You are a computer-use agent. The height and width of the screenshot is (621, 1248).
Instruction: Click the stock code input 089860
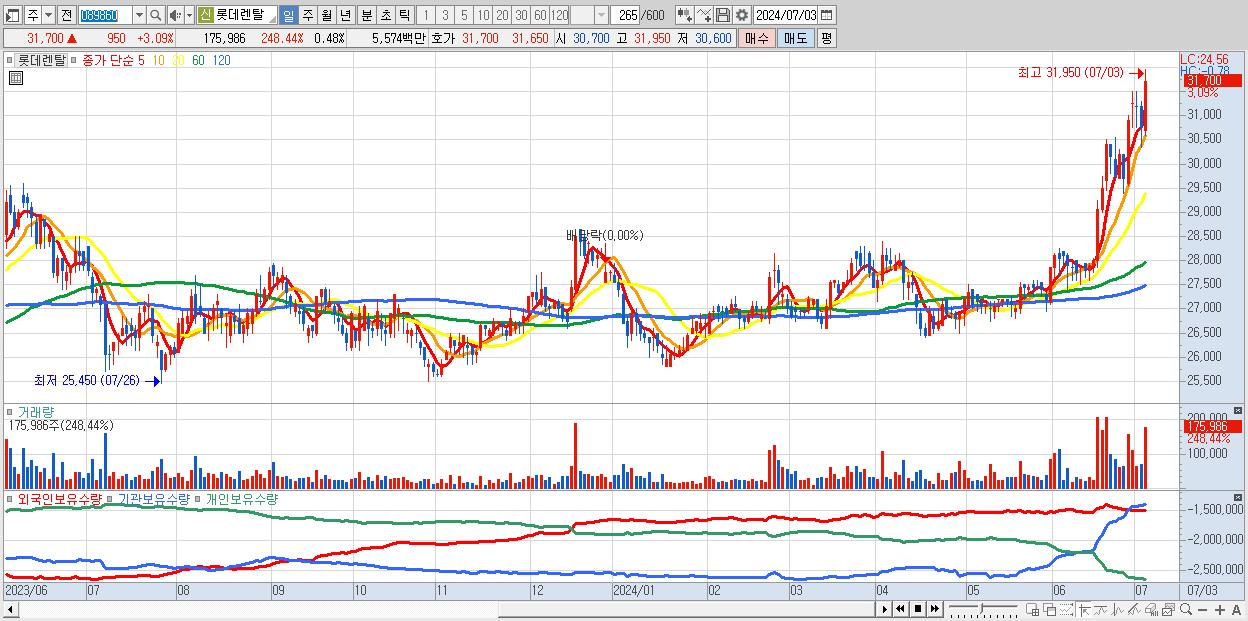(104, 15)
